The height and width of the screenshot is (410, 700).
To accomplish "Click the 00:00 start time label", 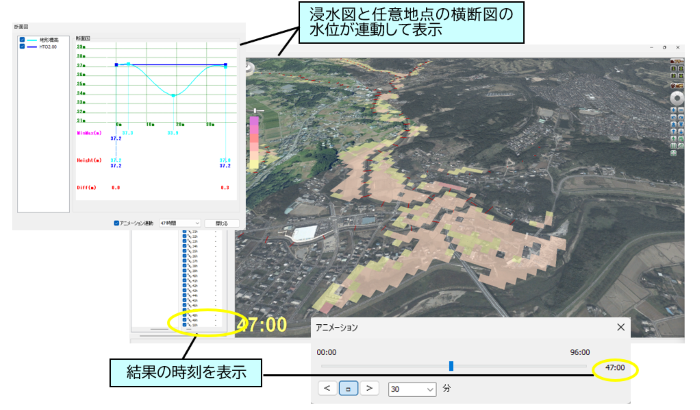I will point(326,352).
